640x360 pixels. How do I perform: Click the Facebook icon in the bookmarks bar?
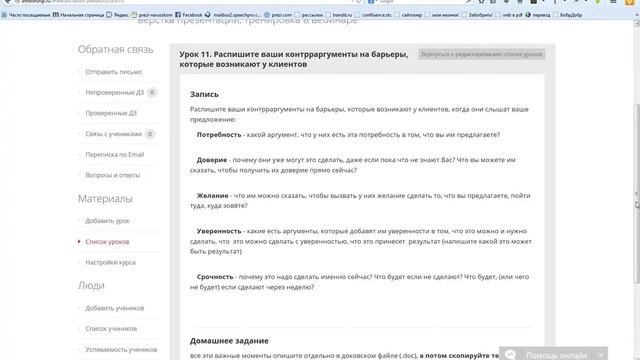coord(178,15)
